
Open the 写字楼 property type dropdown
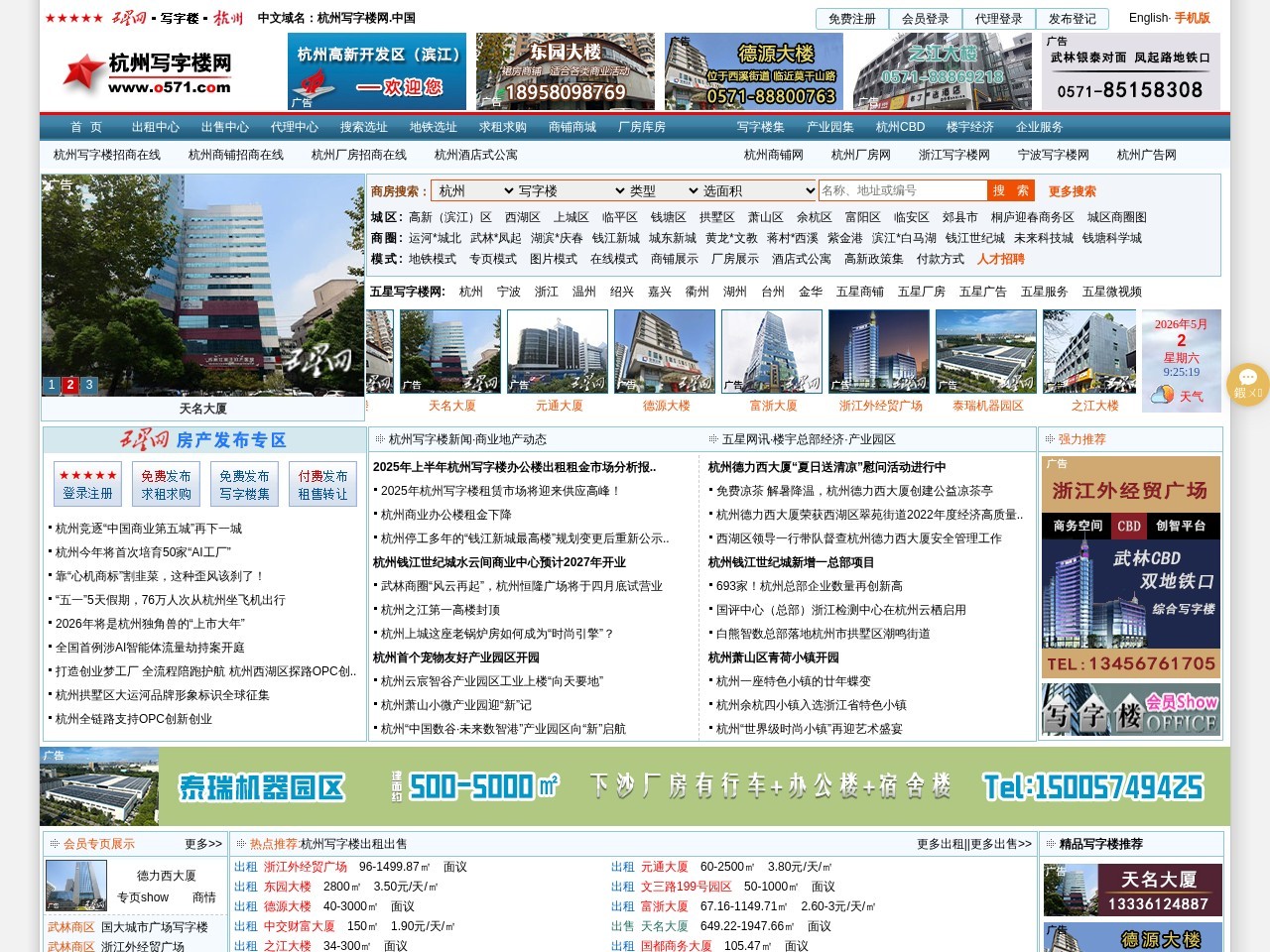(572, 190)
